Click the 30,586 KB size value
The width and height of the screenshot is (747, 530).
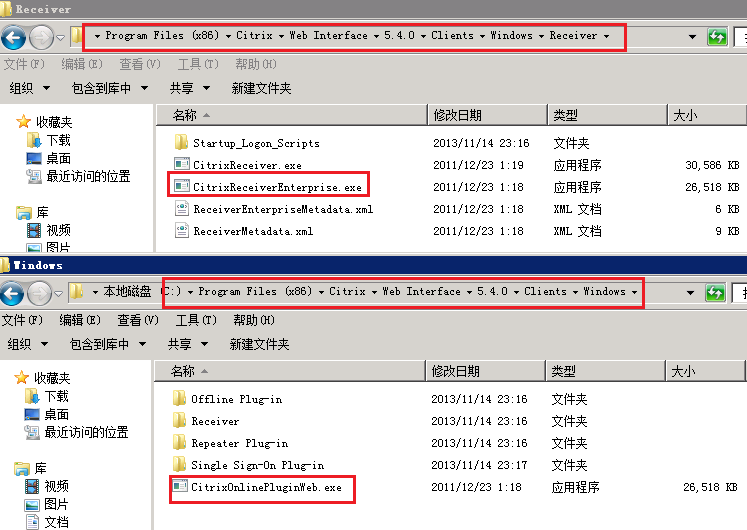(712, 165)
